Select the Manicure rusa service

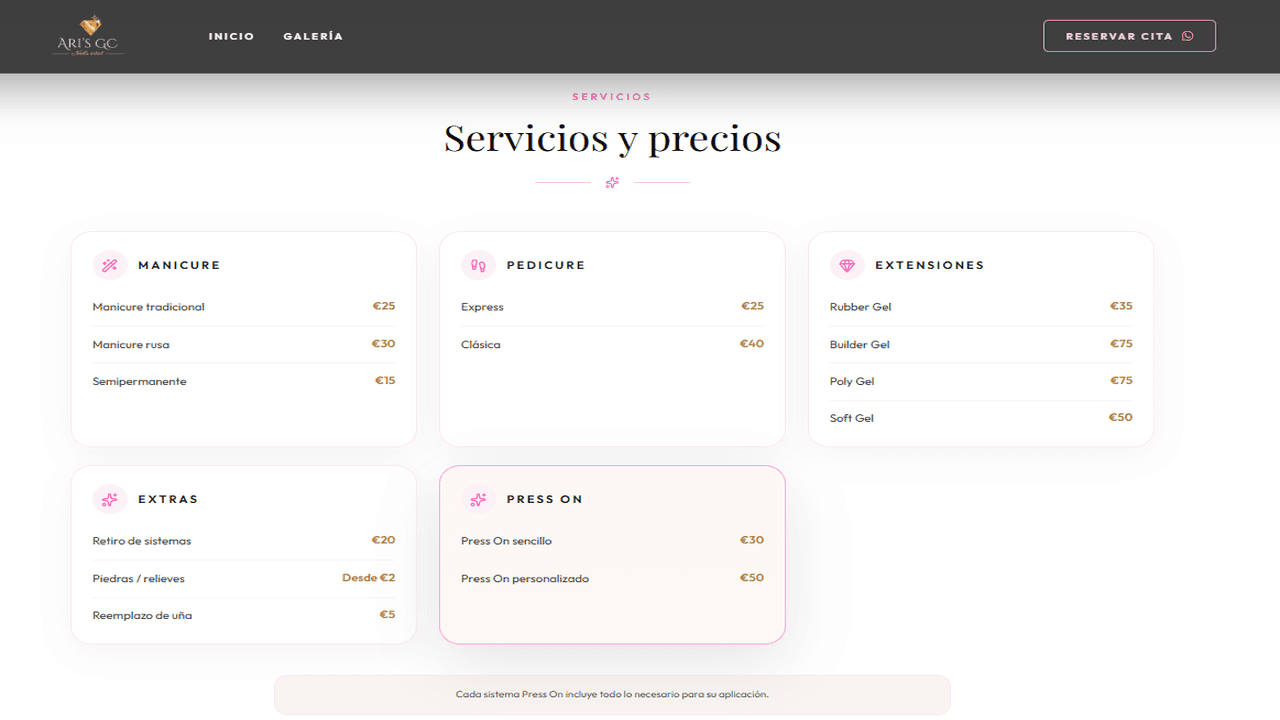(244, 344)
